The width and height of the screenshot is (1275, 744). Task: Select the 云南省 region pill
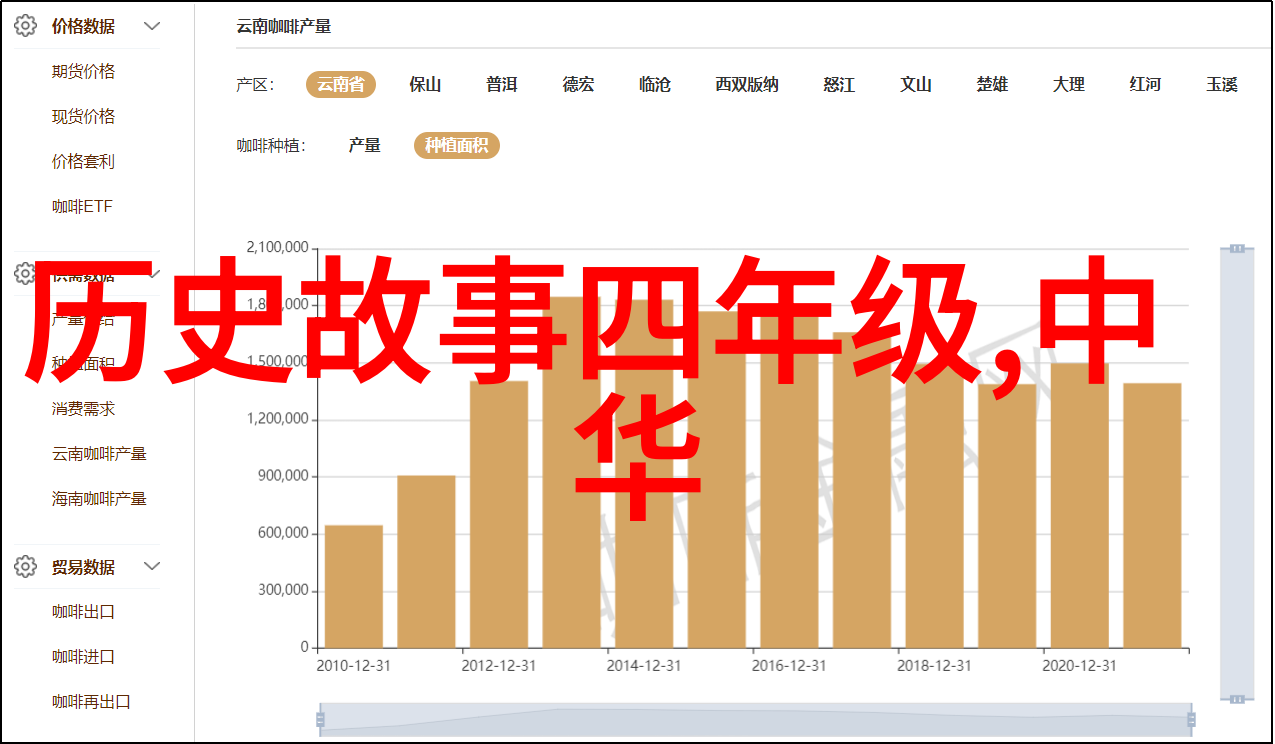[340, 85]
